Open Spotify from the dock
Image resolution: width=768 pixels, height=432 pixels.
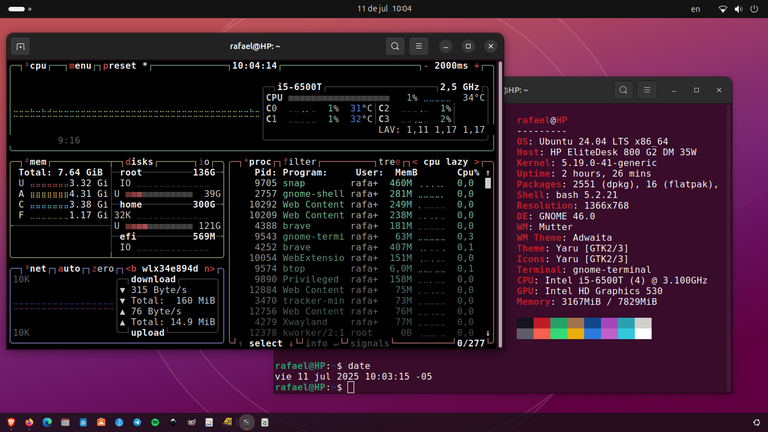click(x=155, y=422)
